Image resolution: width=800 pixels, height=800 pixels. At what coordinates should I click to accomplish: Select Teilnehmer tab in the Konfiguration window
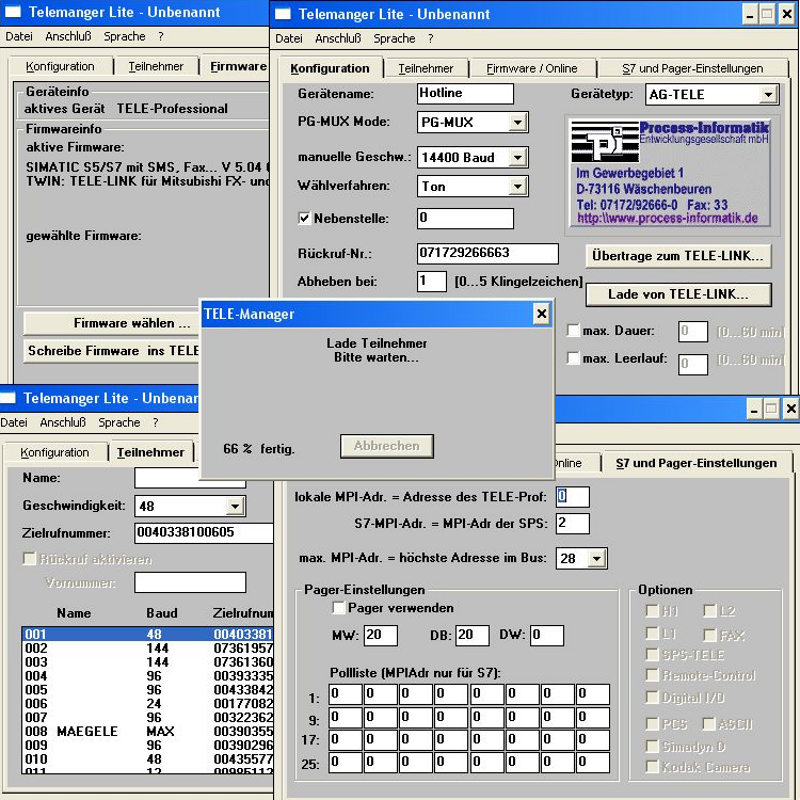pos(426,68)
